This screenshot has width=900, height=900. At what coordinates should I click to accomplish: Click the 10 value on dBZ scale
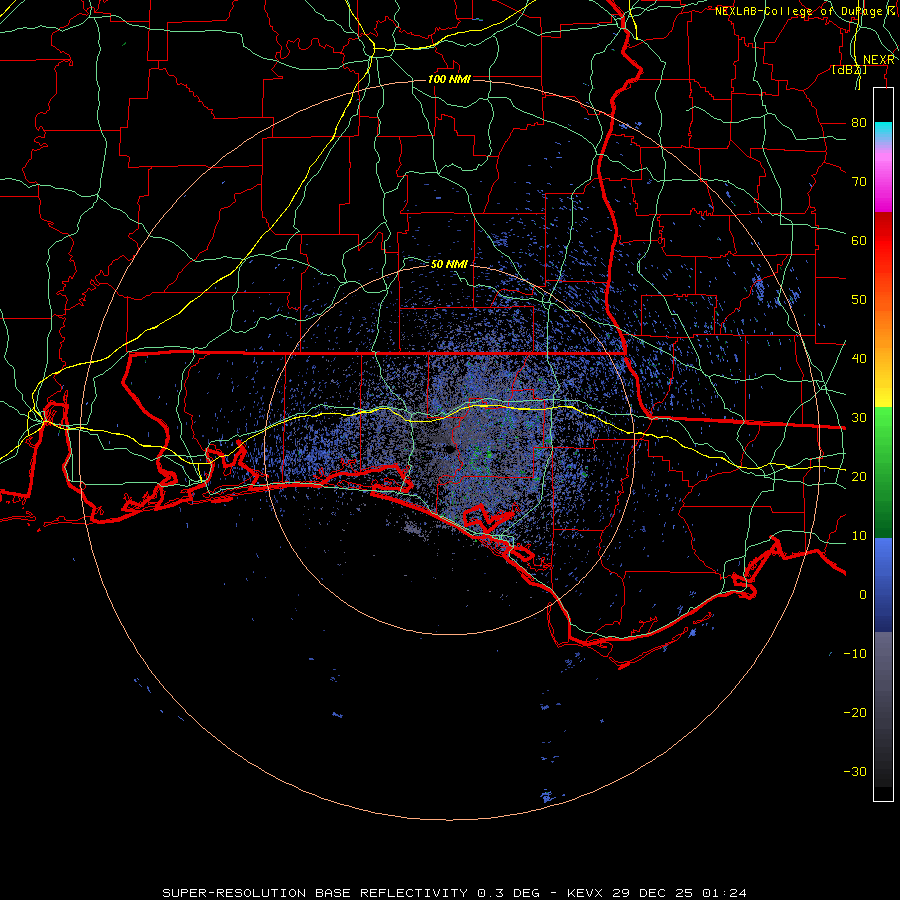[859, 536]
